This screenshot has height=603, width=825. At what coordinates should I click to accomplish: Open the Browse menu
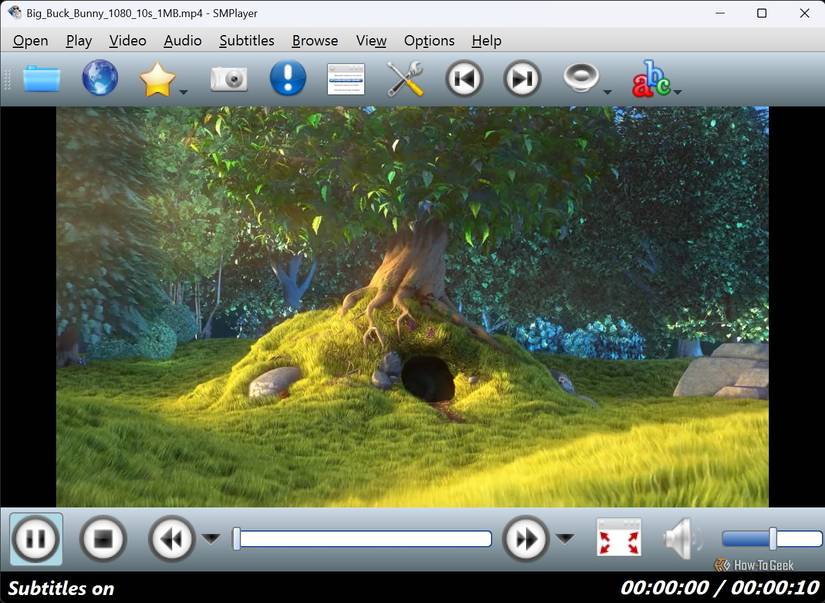(x=315, y=41)
